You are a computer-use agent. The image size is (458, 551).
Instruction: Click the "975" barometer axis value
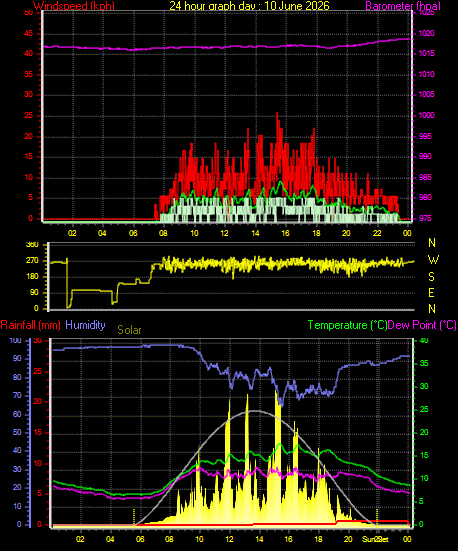(x=425, y=218)
